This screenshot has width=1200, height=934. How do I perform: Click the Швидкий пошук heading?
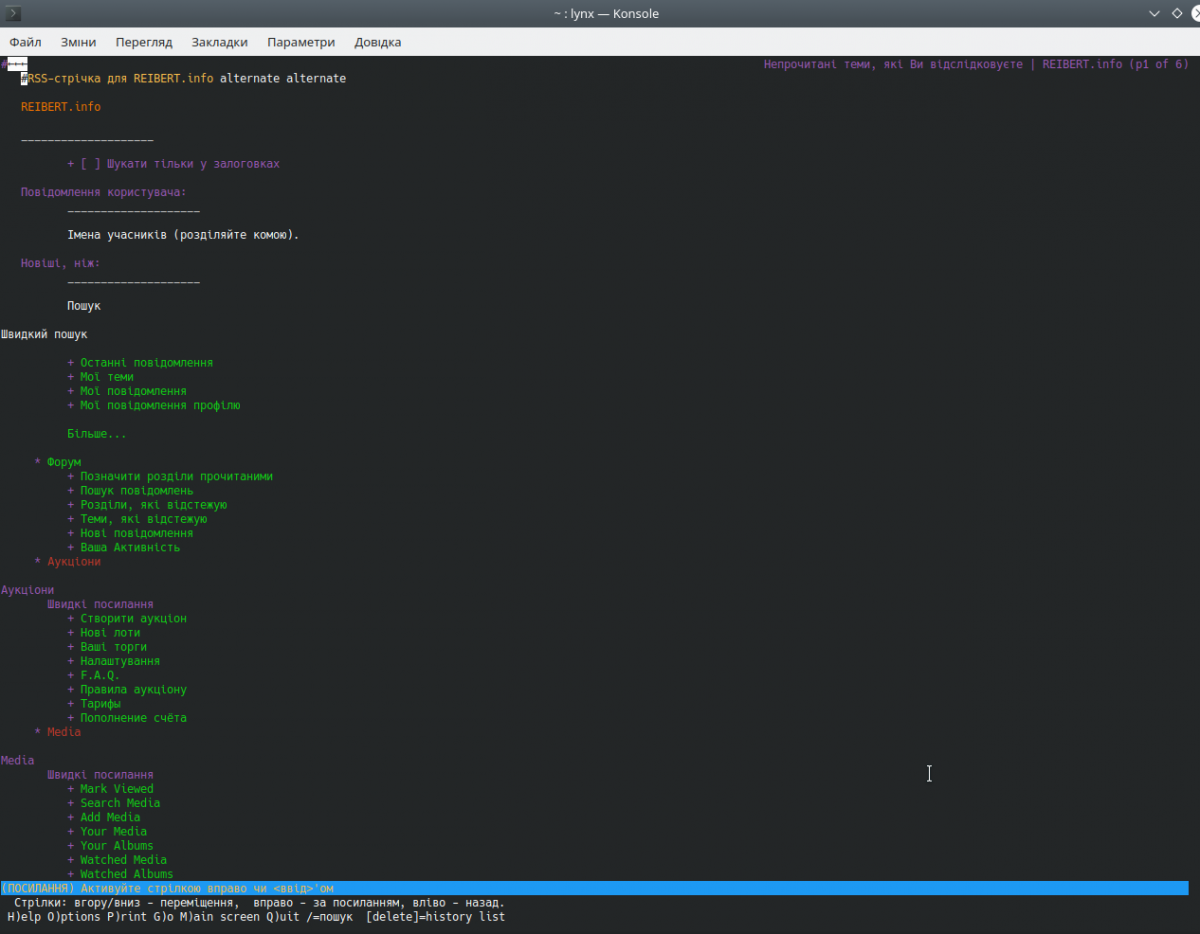[x=44, y=334]
